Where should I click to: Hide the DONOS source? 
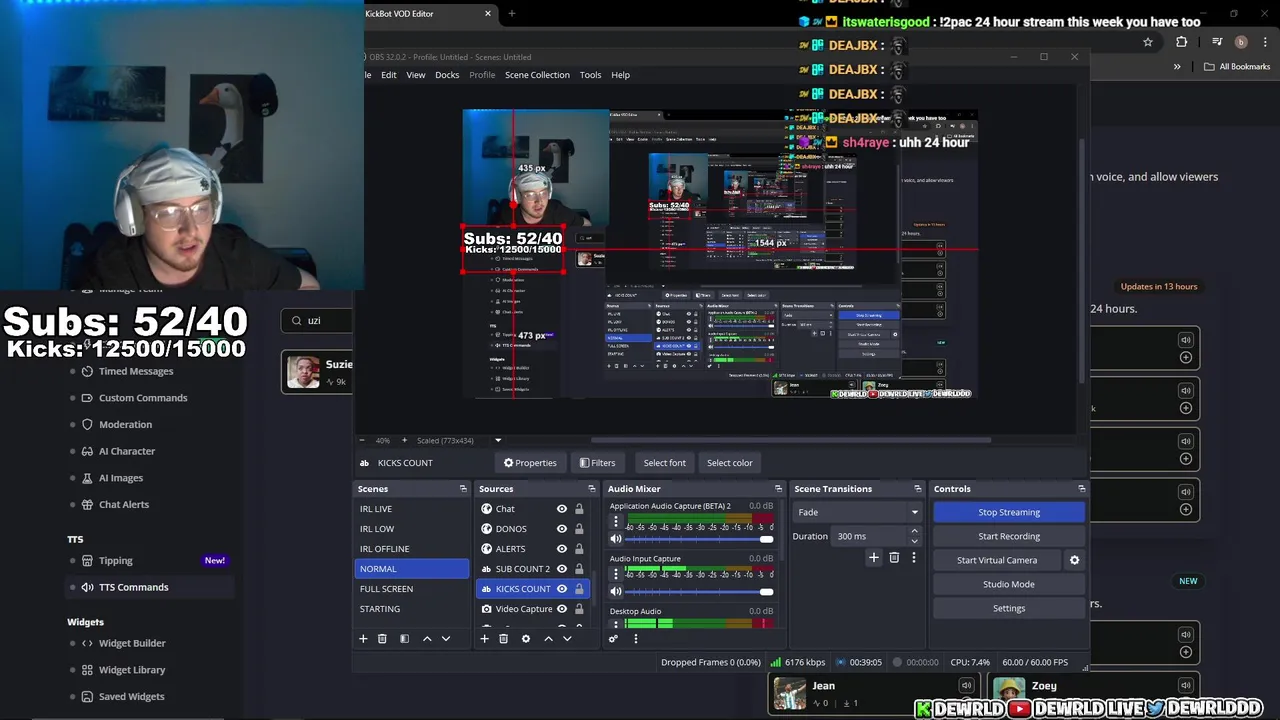click(562, 529)
